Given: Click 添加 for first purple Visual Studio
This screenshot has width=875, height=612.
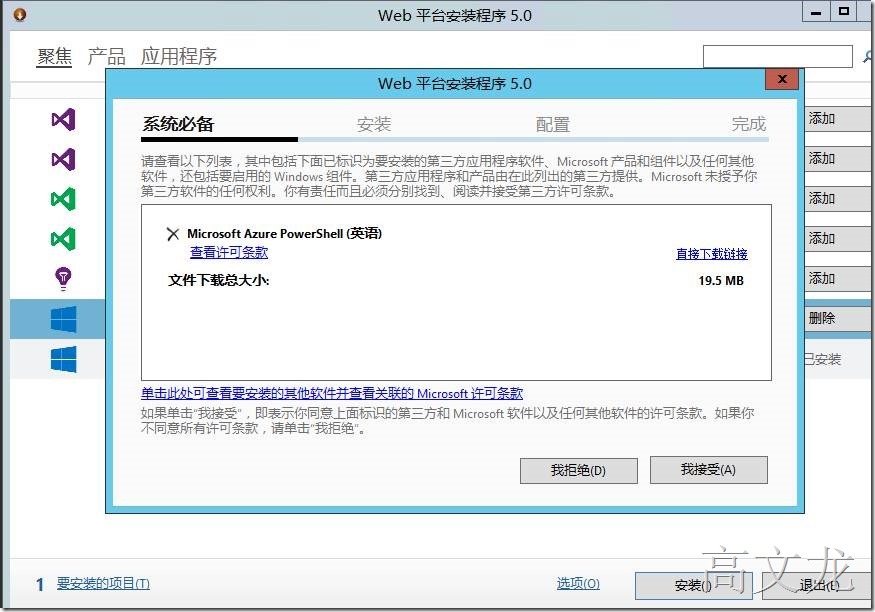Looking at the screenshot, I should [x=838, y=119].
